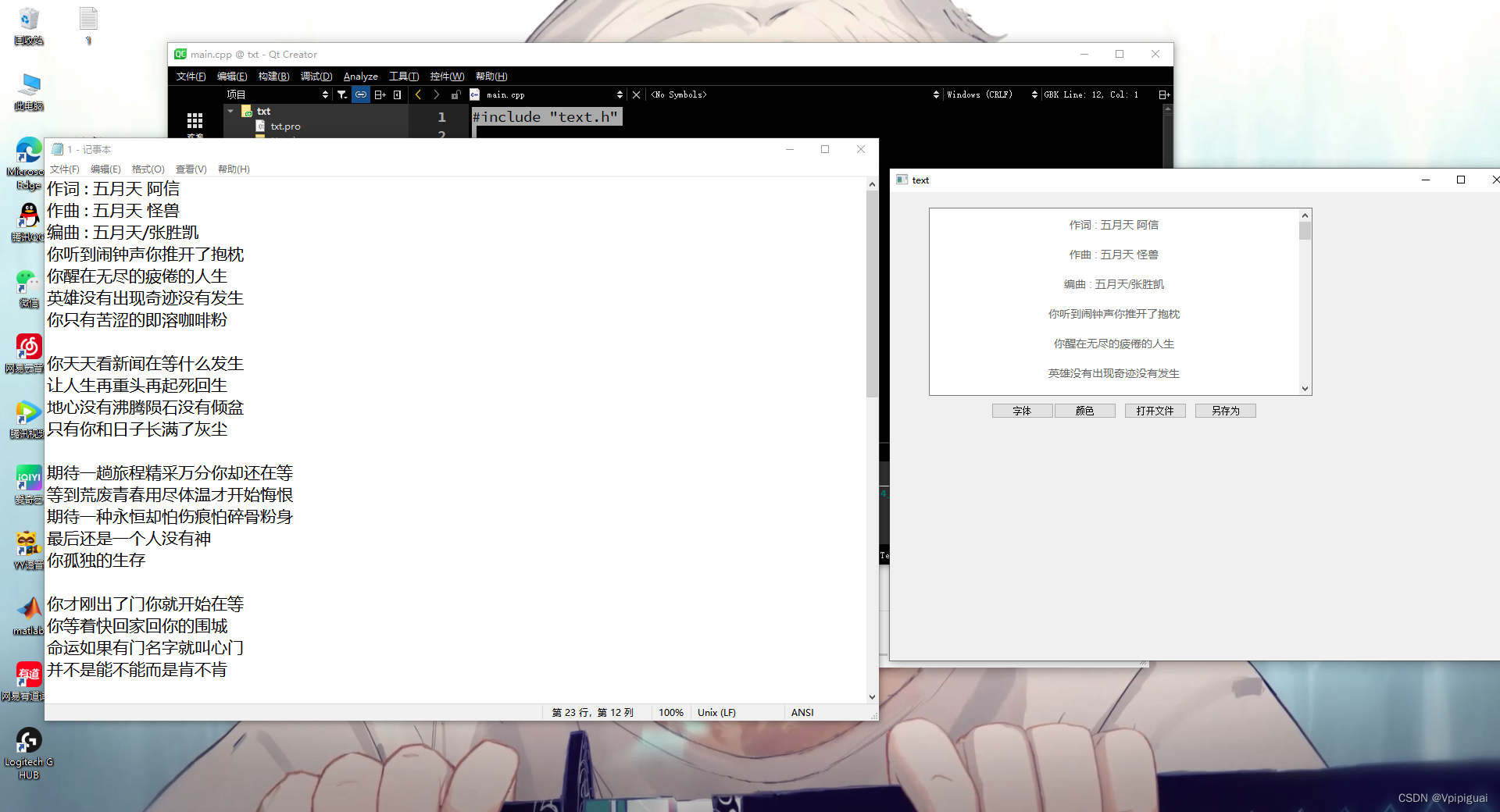The image size is (1500, 812).
Task: Open the 项目 view selector dropdown
Action: click(278, 94)
